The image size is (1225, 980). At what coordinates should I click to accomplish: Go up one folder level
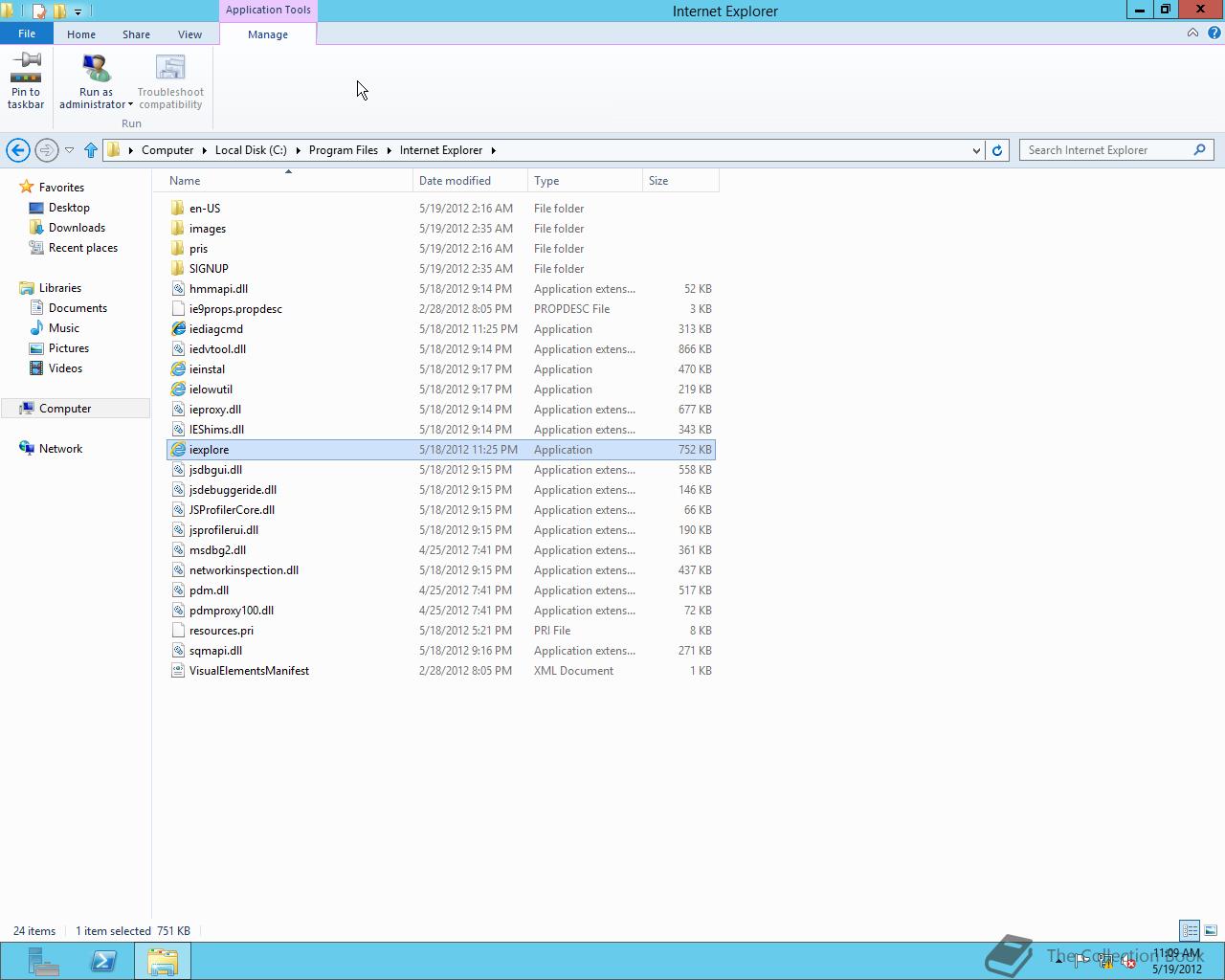[x=91, y=150]
